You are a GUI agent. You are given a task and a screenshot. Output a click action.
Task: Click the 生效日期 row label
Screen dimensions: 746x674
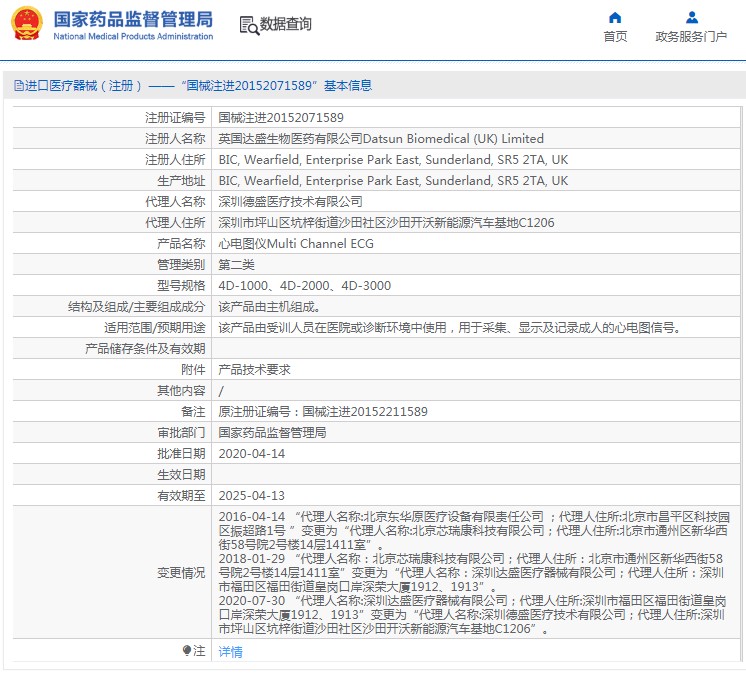181,475
